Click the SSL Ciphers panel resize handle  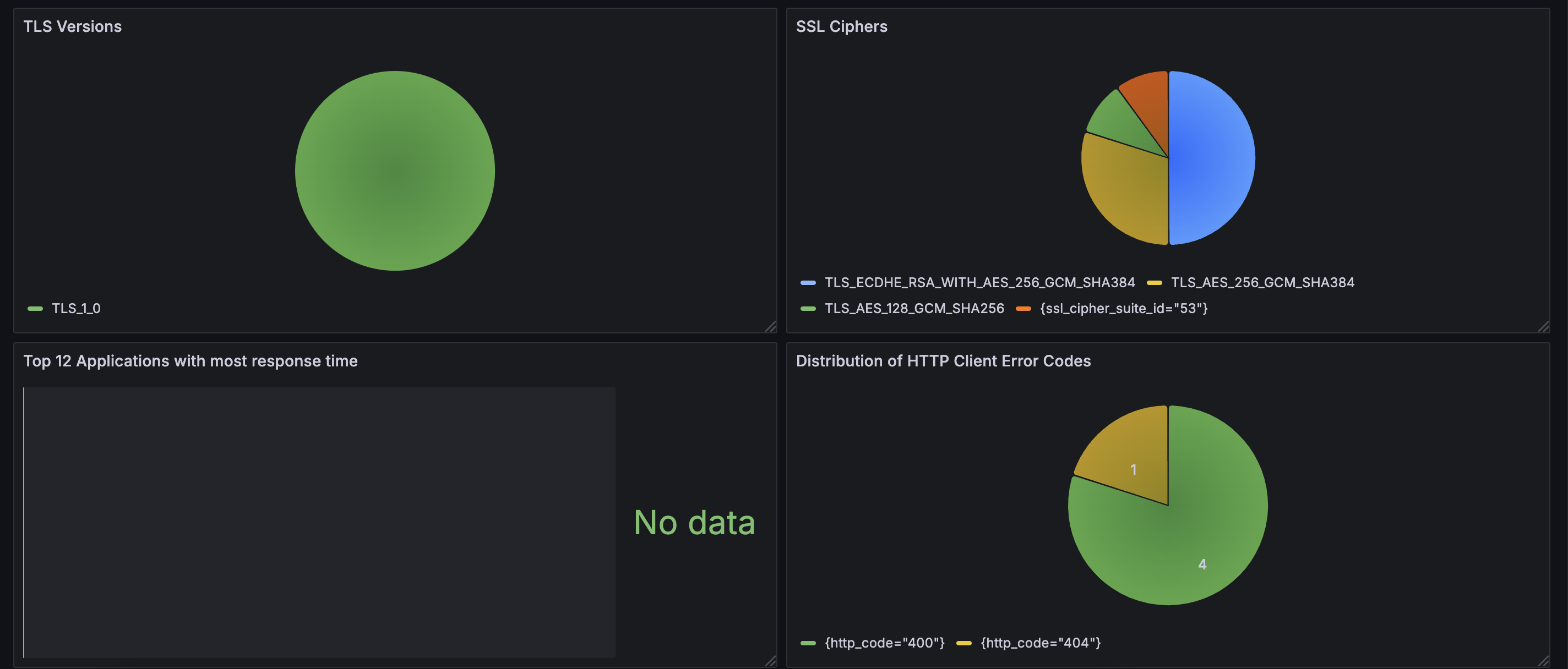tap(1543, 327)
